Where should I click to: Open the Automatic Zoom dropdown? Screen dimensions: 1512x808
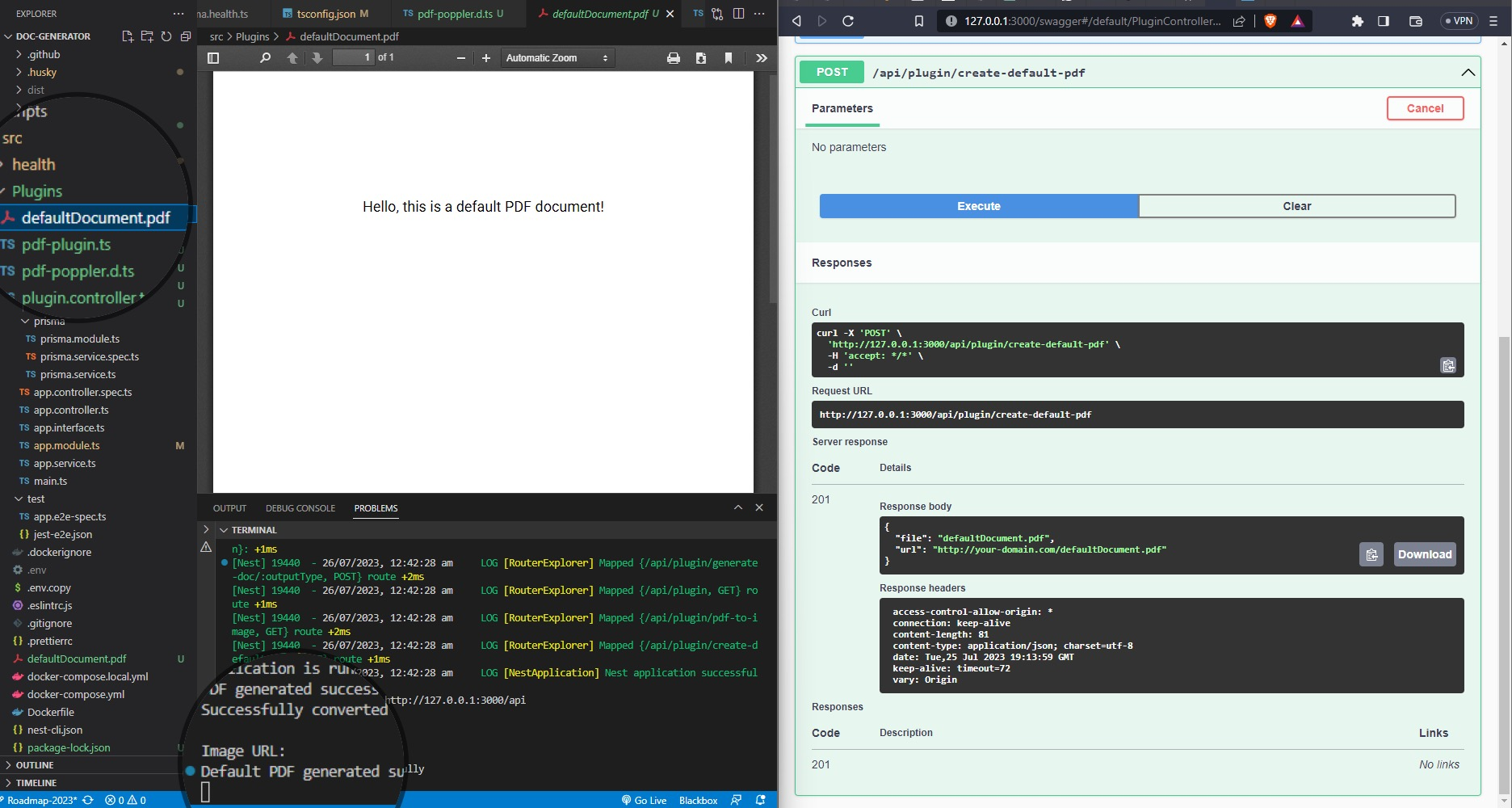click(556, 58)
